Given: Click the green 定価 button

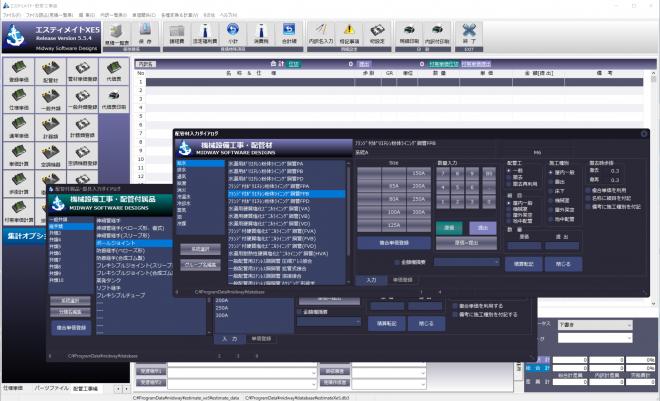Looking at the screenshot, I should (x=449, y=228).
